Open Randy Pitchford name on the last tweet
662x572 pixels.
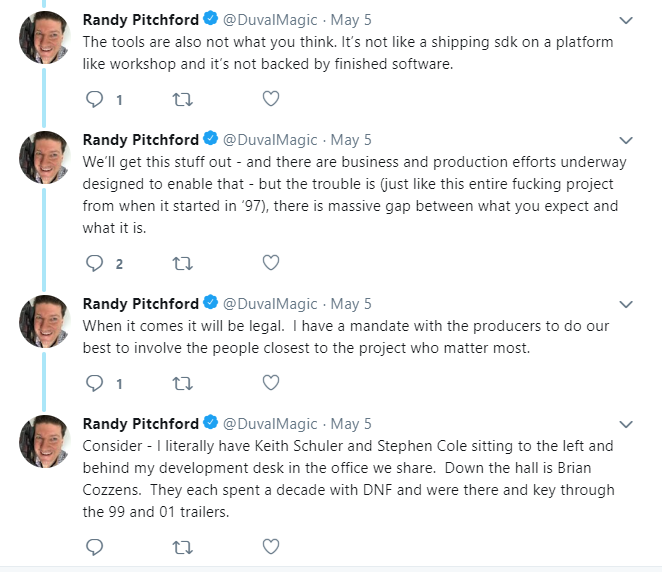point(141,423)
